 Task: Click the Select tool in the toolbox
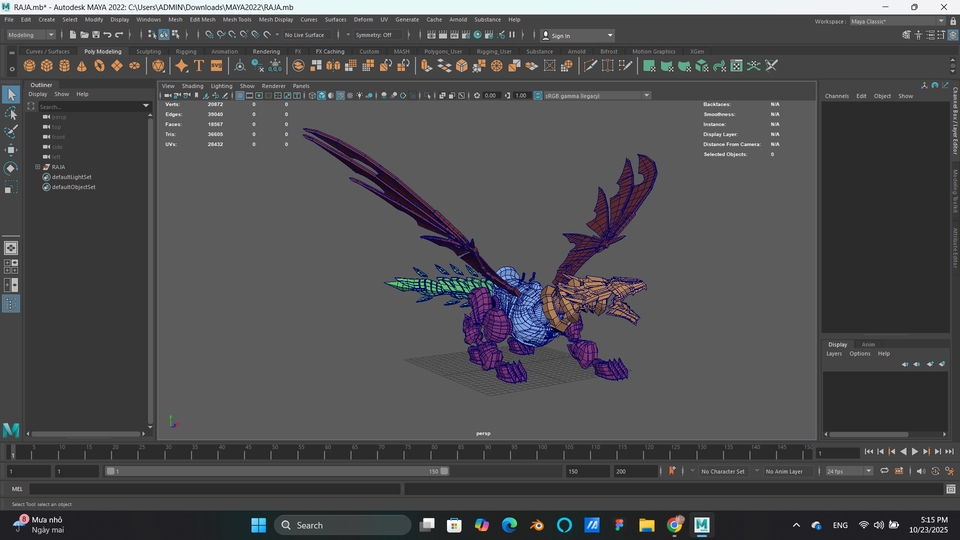(x=11, y=94)
